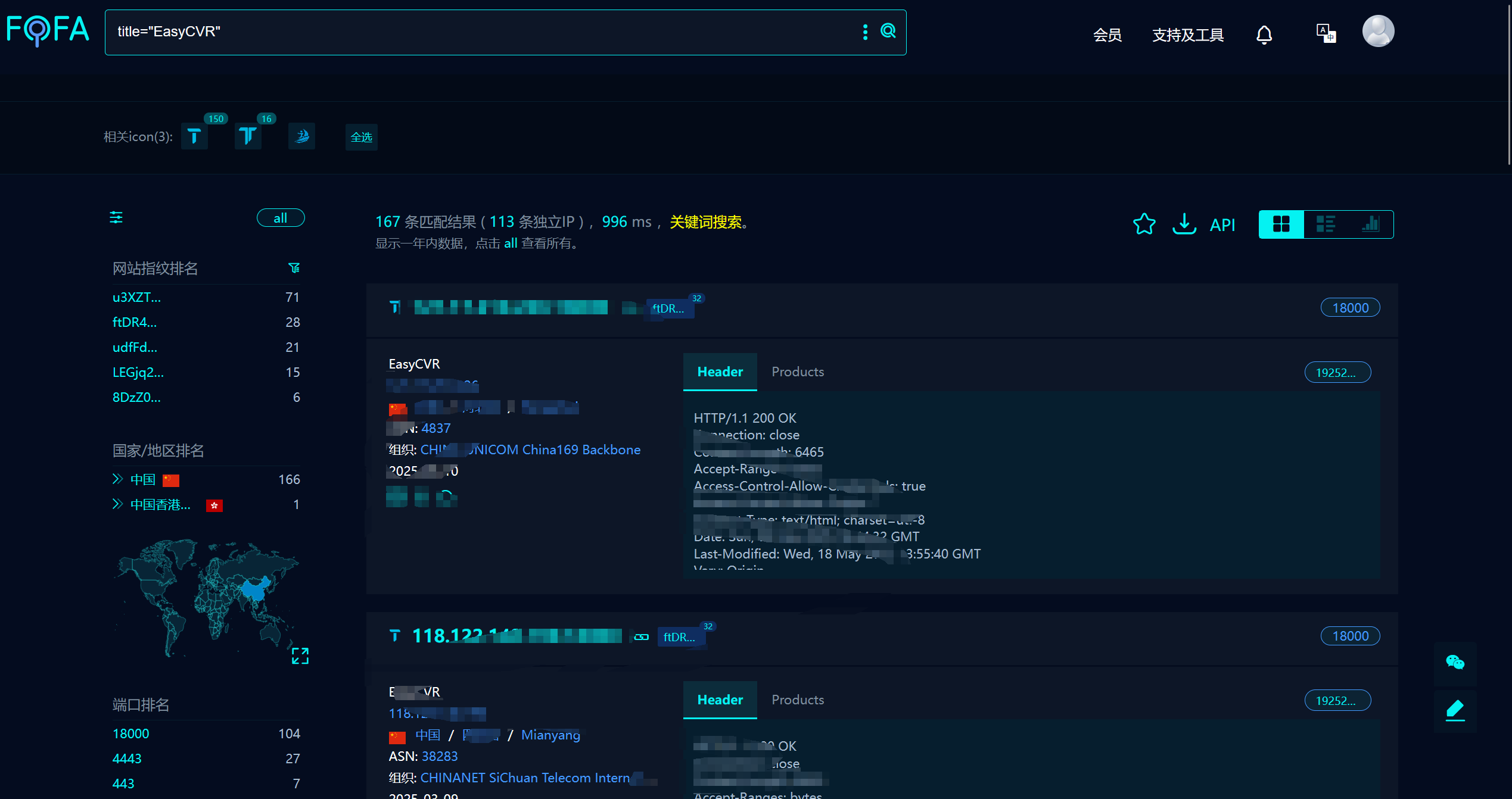Open the three-dot search options menu

point(865,32)
